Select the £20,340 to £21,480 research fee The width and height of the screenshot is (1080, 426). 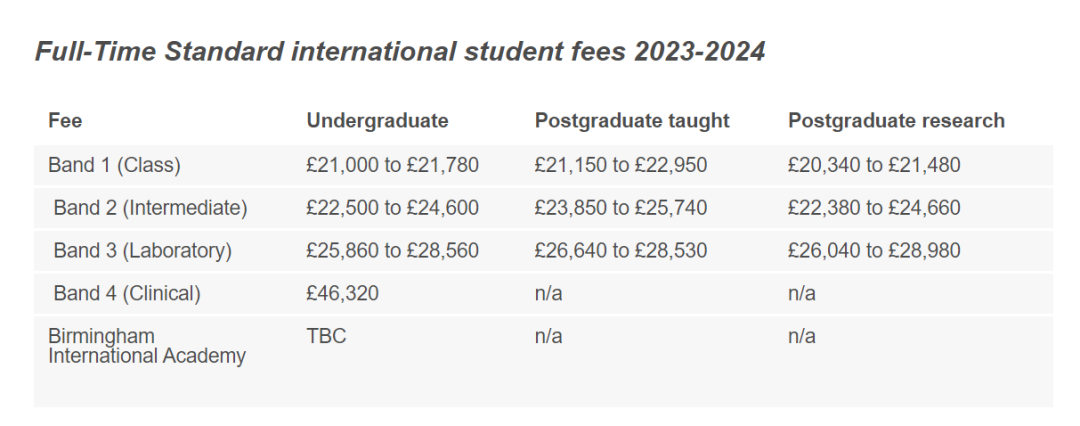[874, 165]
